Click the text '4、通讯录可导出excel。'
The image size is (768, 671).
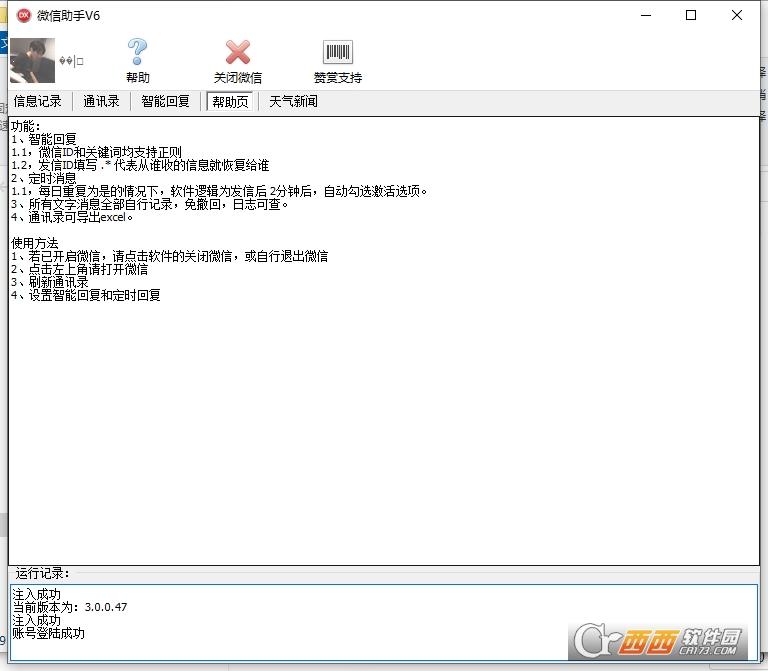72,217
